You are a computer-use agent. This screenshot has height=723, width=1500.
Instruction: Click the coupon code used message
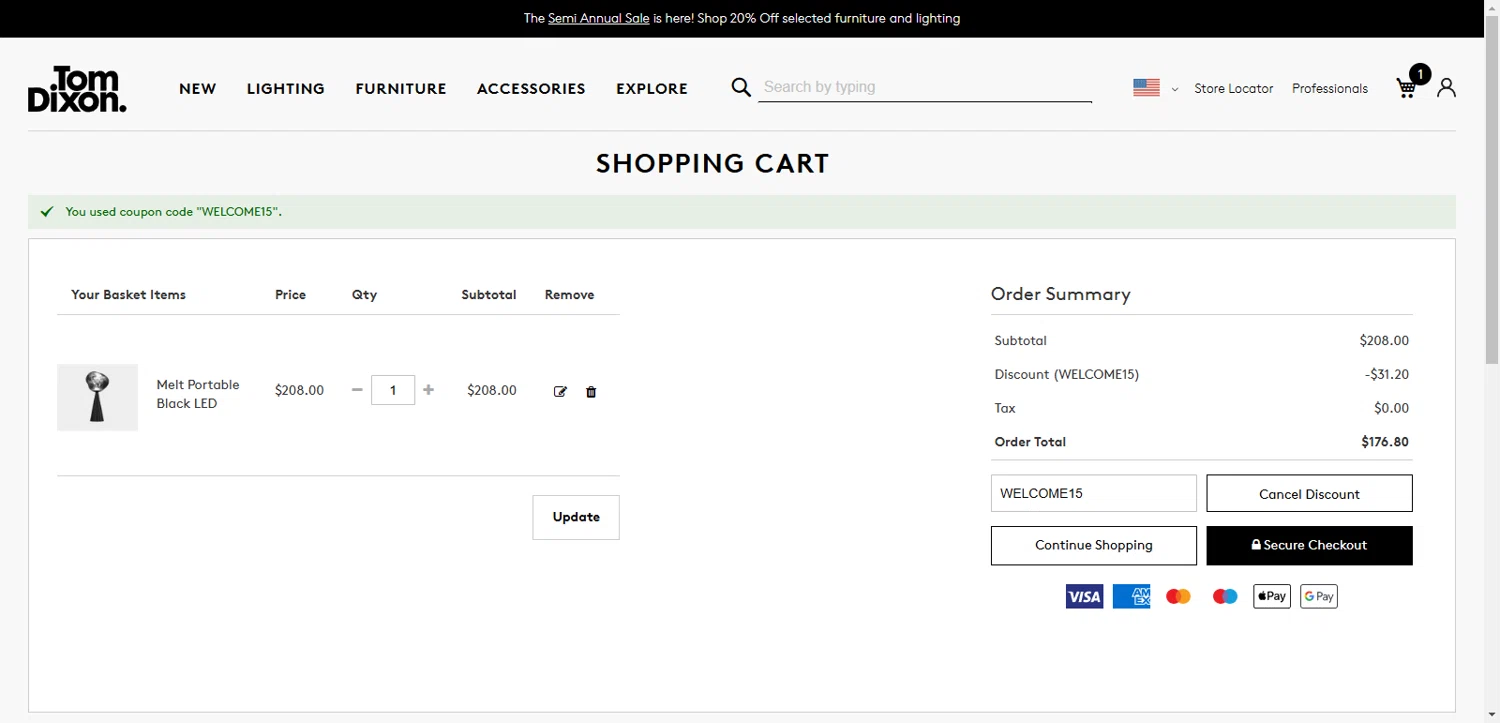point(174,212)
